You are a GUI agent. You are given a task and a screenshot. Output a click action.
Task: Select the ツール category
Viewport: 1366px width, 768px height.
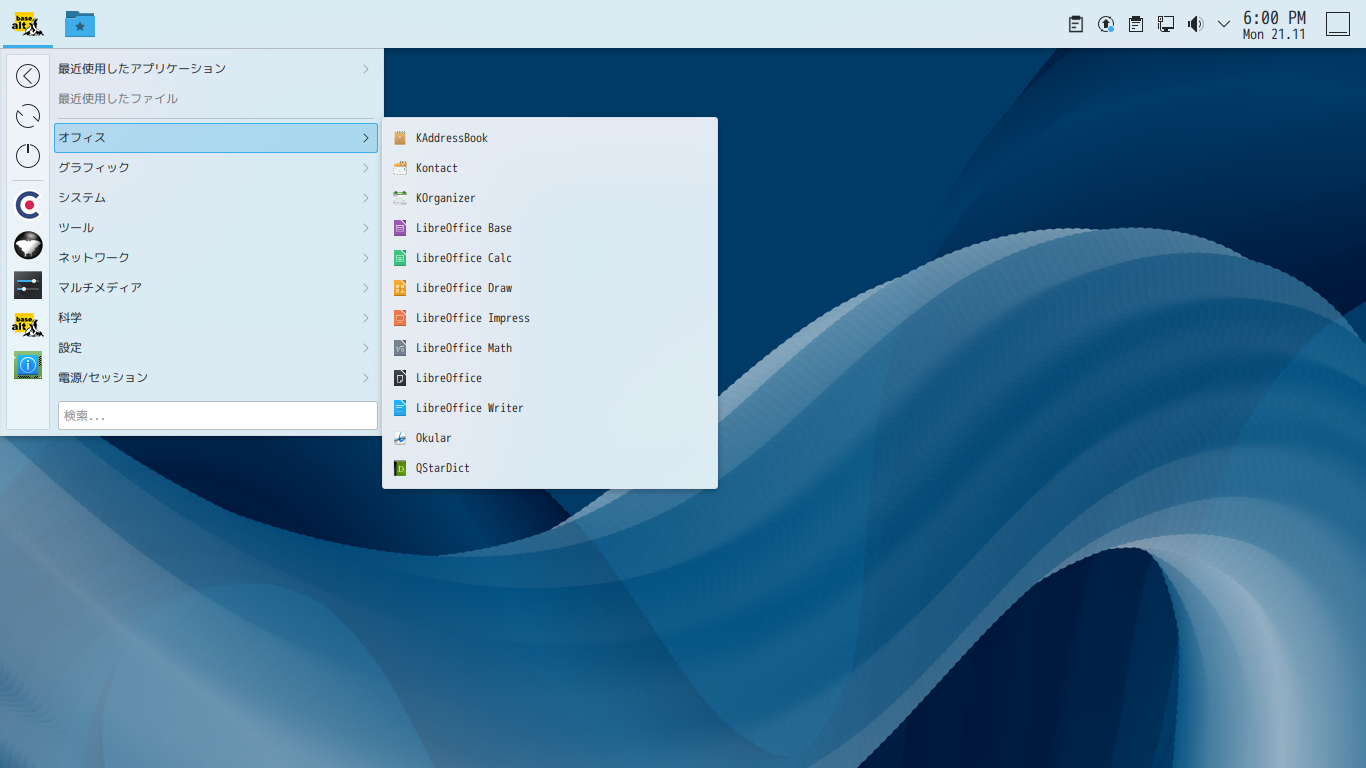coord(216,228)
